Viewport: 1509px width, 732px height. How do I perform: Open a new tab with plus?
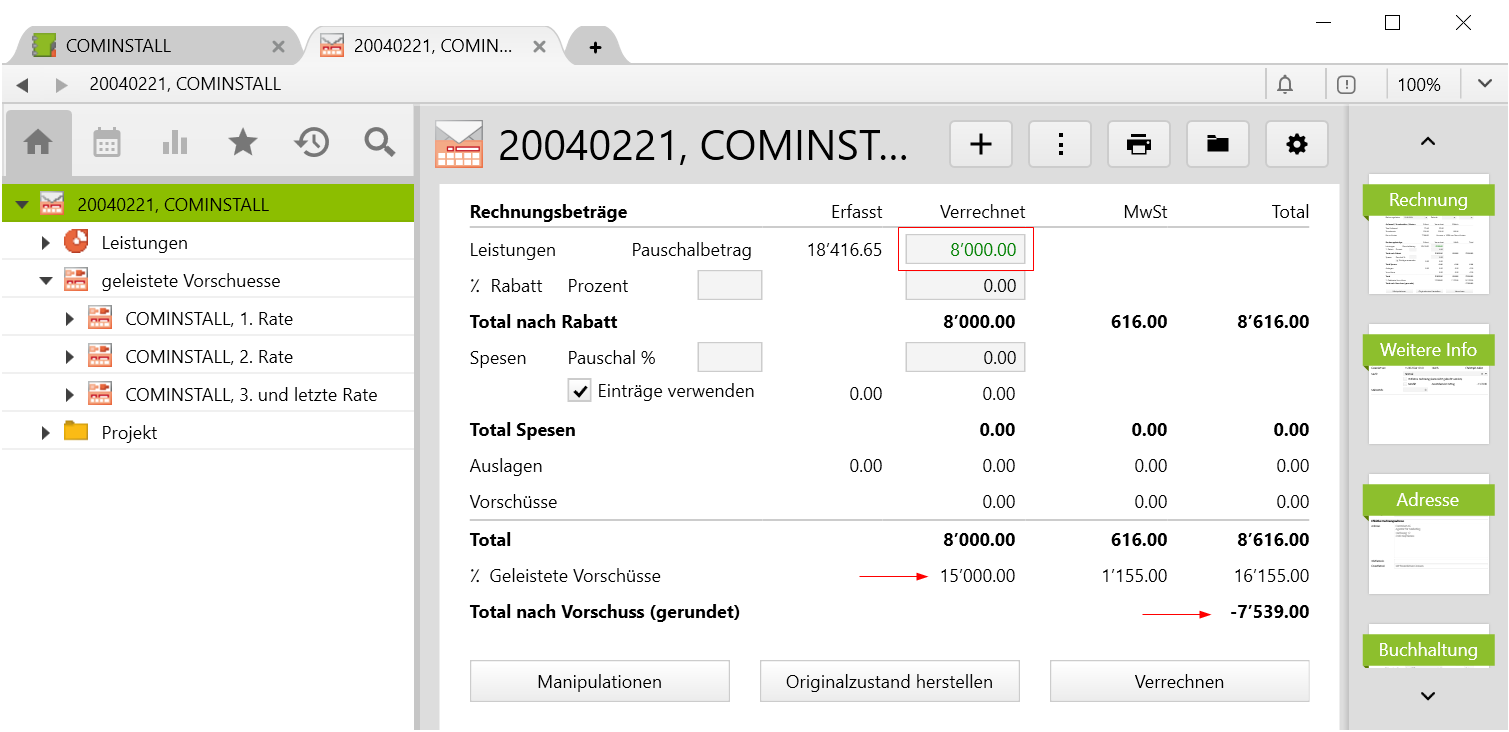[595, 47]
